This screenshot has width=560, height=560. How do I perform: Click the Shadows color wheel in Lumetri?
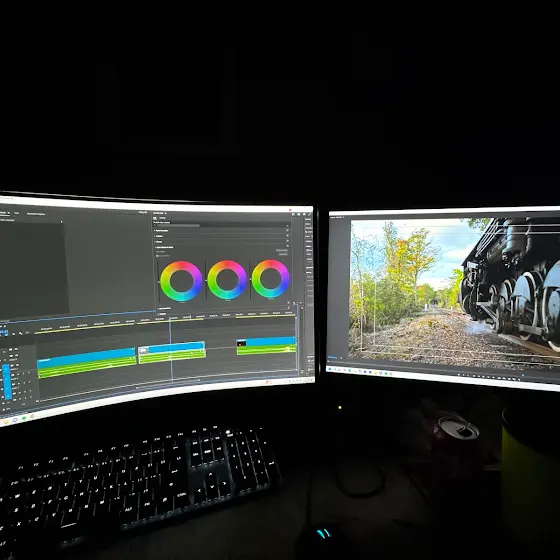(181, 281)
